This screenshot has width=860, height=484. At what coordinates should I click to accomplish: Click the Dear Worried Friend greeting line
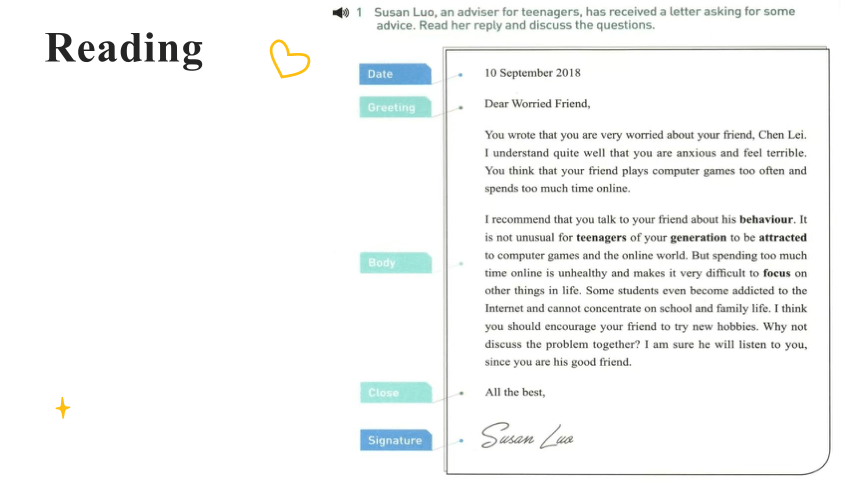tap(537, 104)
